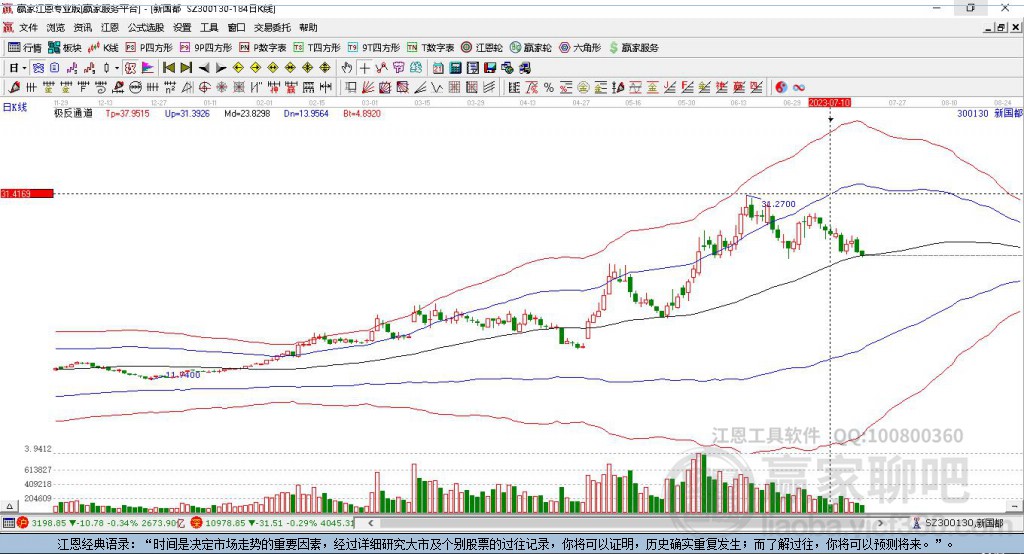The height and width of the screenshot is (554, 1024).
Task: Click the infinity symbol icon
Action: pyautogui.click(x=800, y=87)
